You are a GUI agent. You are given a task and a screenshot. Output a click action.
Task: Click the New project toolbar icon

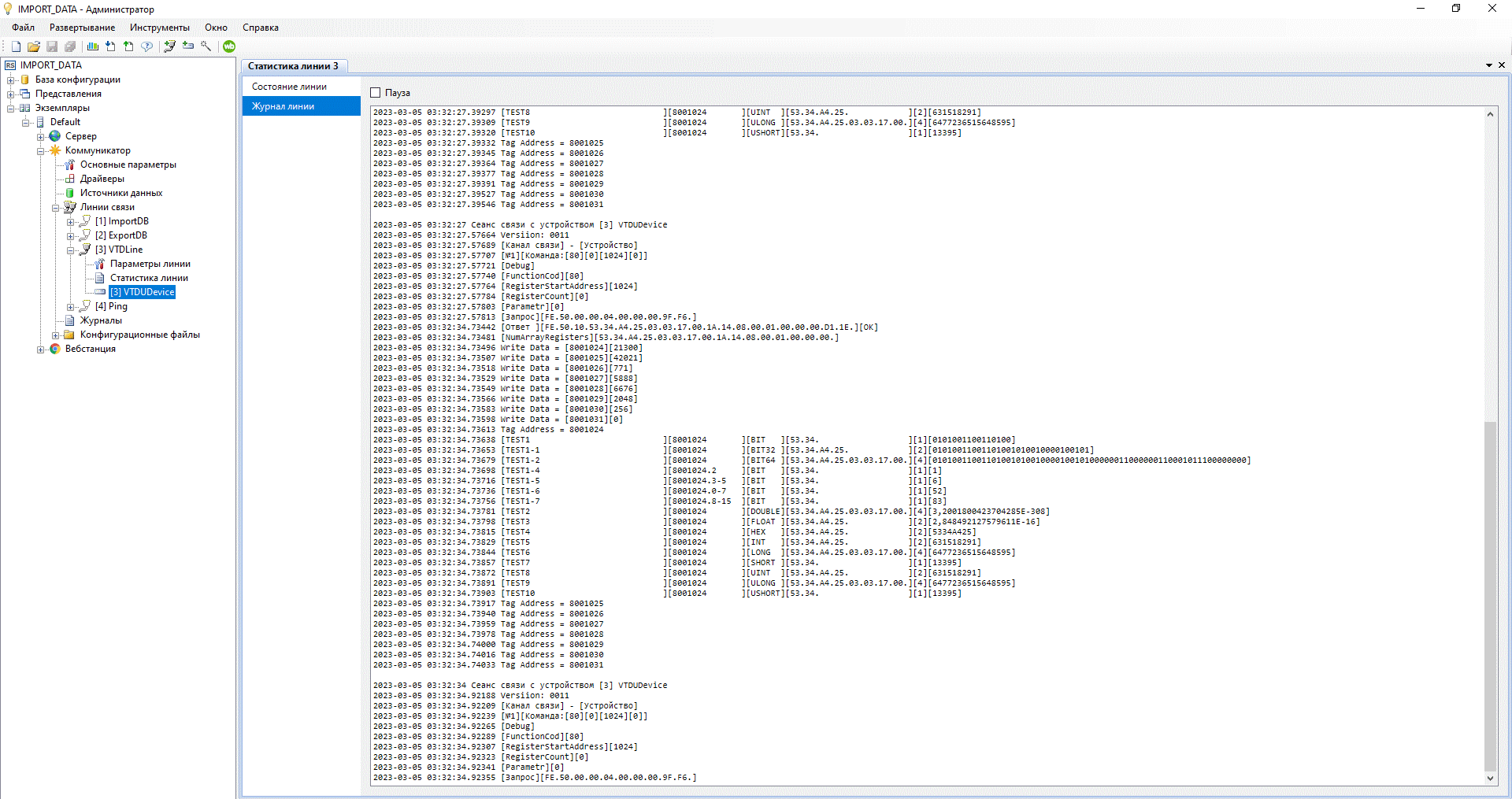(16, 46)
